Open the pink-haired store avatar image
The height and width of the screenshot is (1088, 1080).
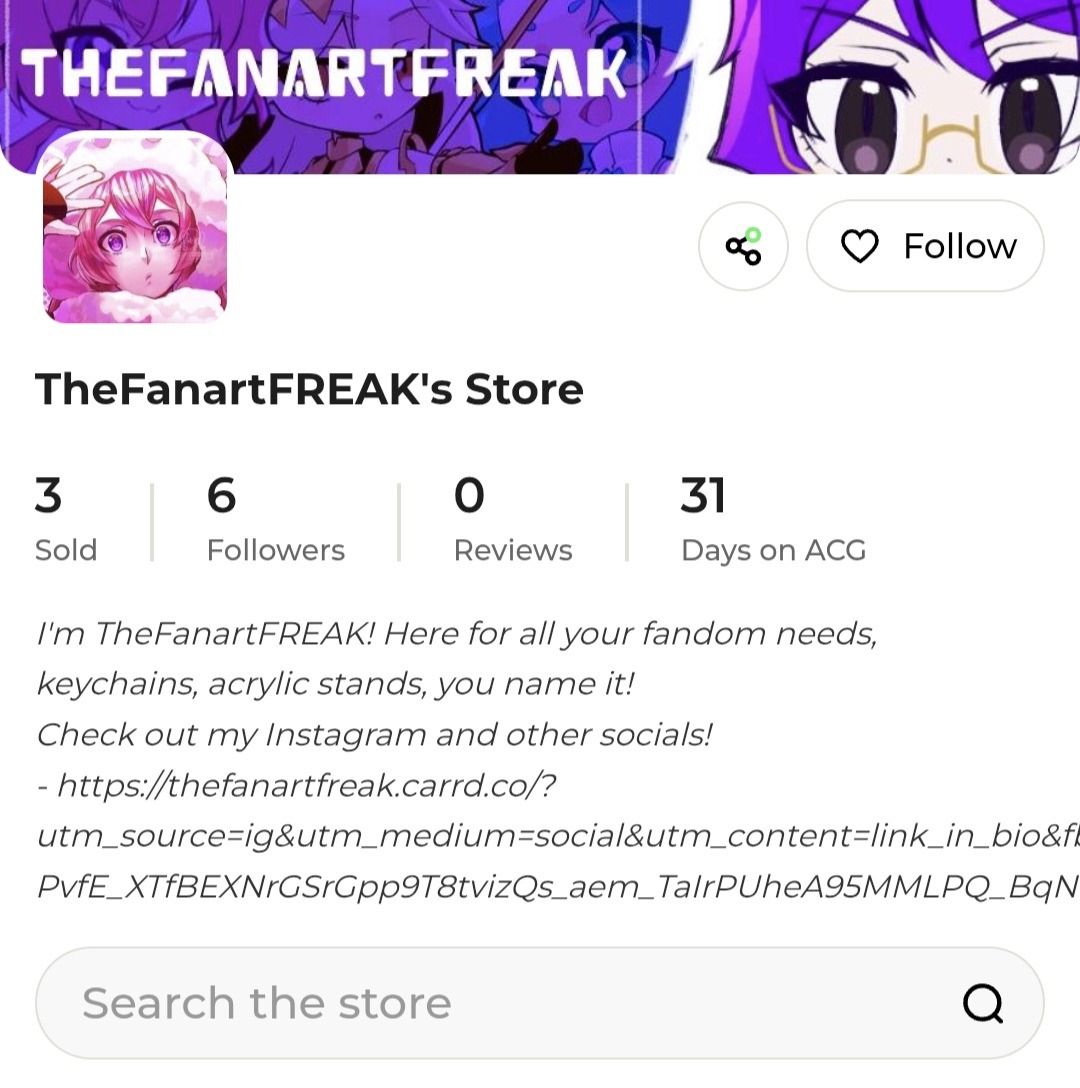(135, 229)
